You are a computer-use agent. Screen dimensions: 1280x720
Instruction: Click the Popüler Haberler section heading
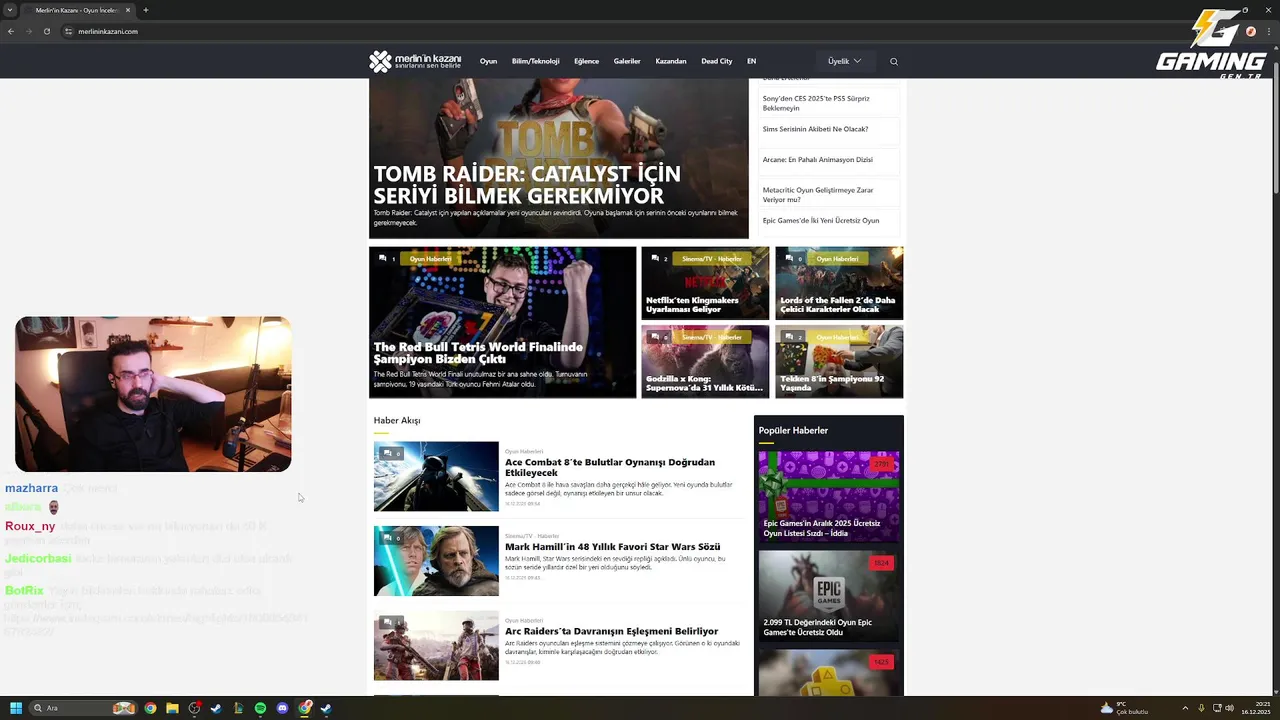tap(793, 430)
